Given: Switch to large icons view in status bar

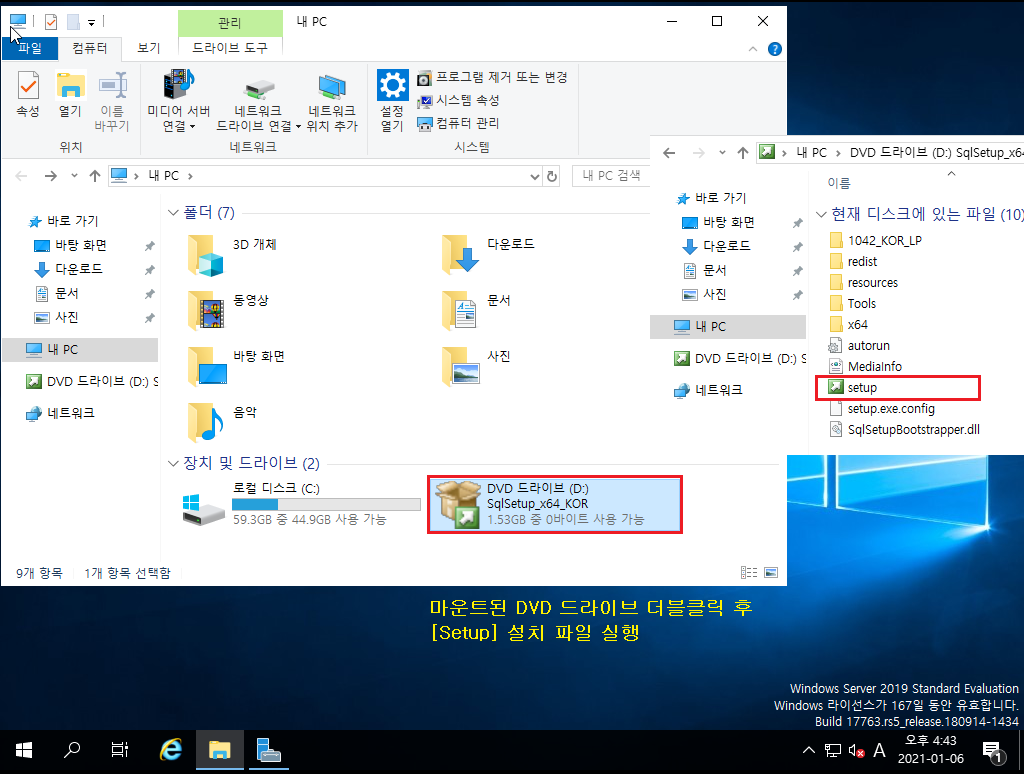Looking at the screenshot, I should pos(771,573).
